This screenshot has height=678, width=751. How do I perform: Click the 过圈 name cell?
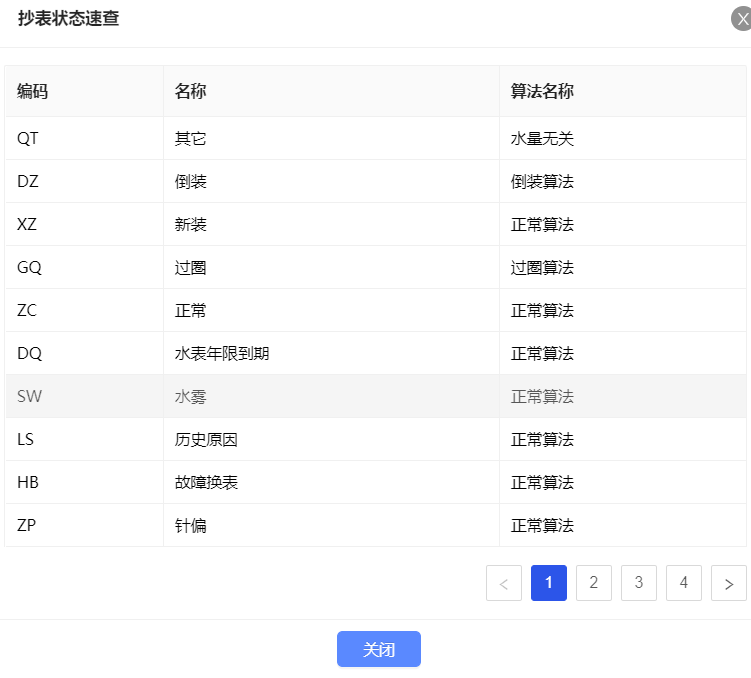(331, 267)
